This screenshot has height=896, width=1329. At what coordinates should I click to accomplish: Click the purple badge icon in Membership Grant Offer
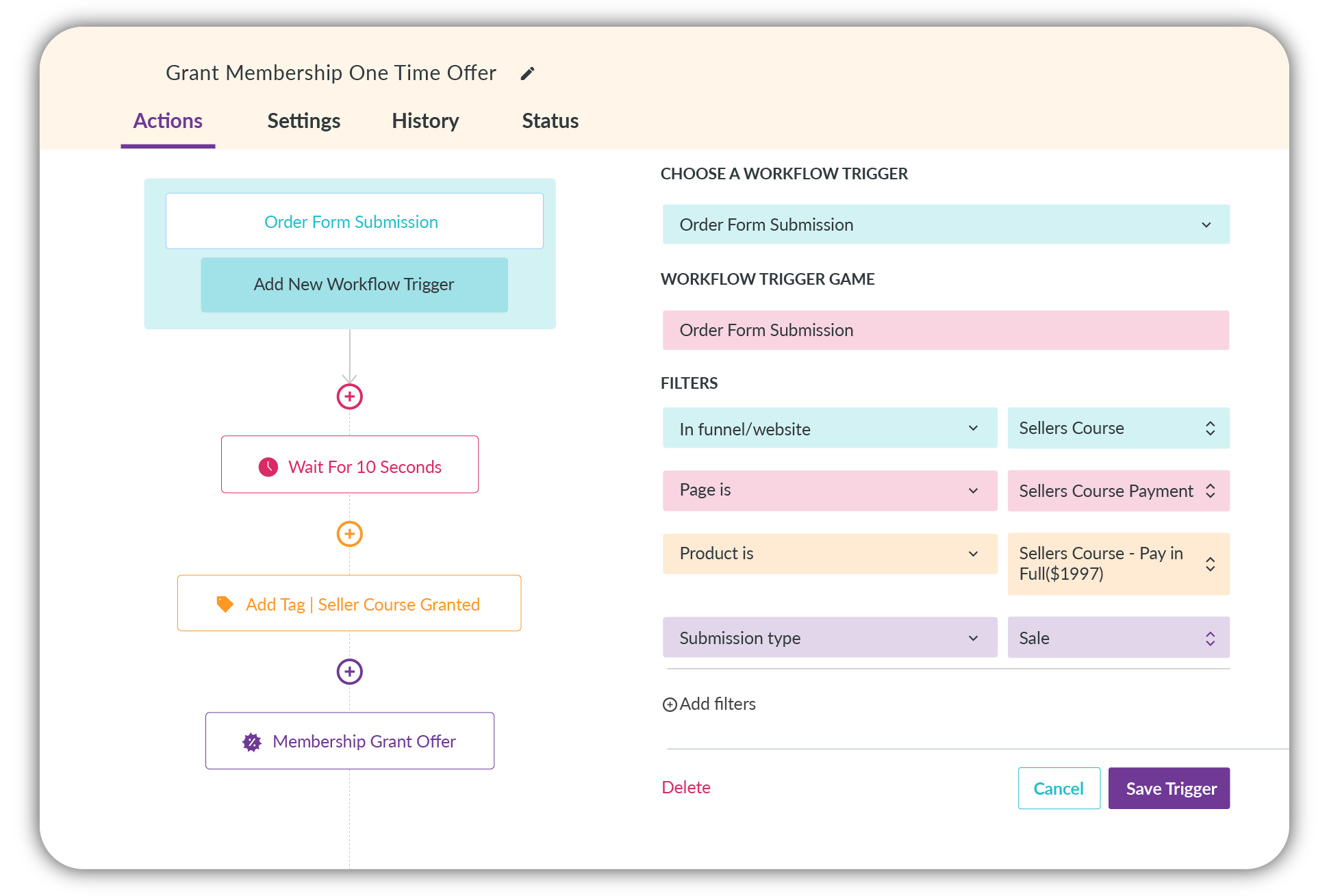point(252,742)
